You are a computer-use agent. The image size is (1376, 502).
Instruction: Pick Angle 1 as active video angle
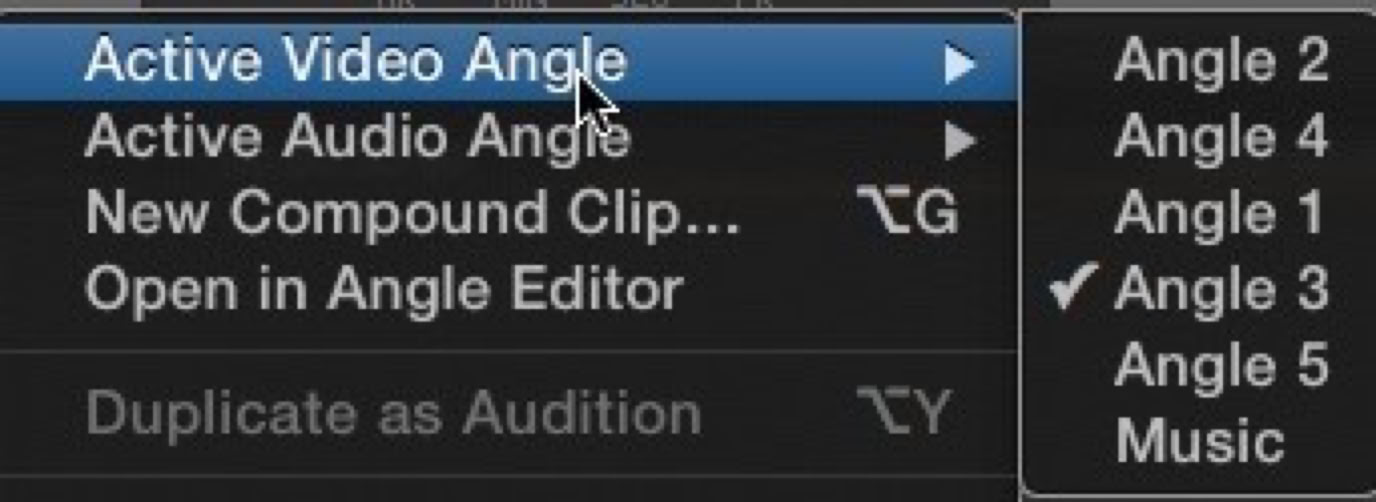tap(1198, 213)
